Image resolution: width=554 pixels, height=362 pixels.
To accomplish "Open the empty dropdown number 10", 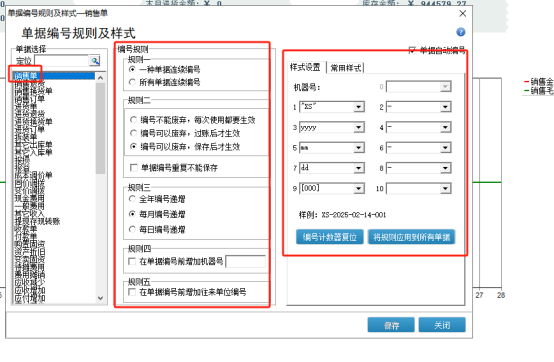I will 445,189.
